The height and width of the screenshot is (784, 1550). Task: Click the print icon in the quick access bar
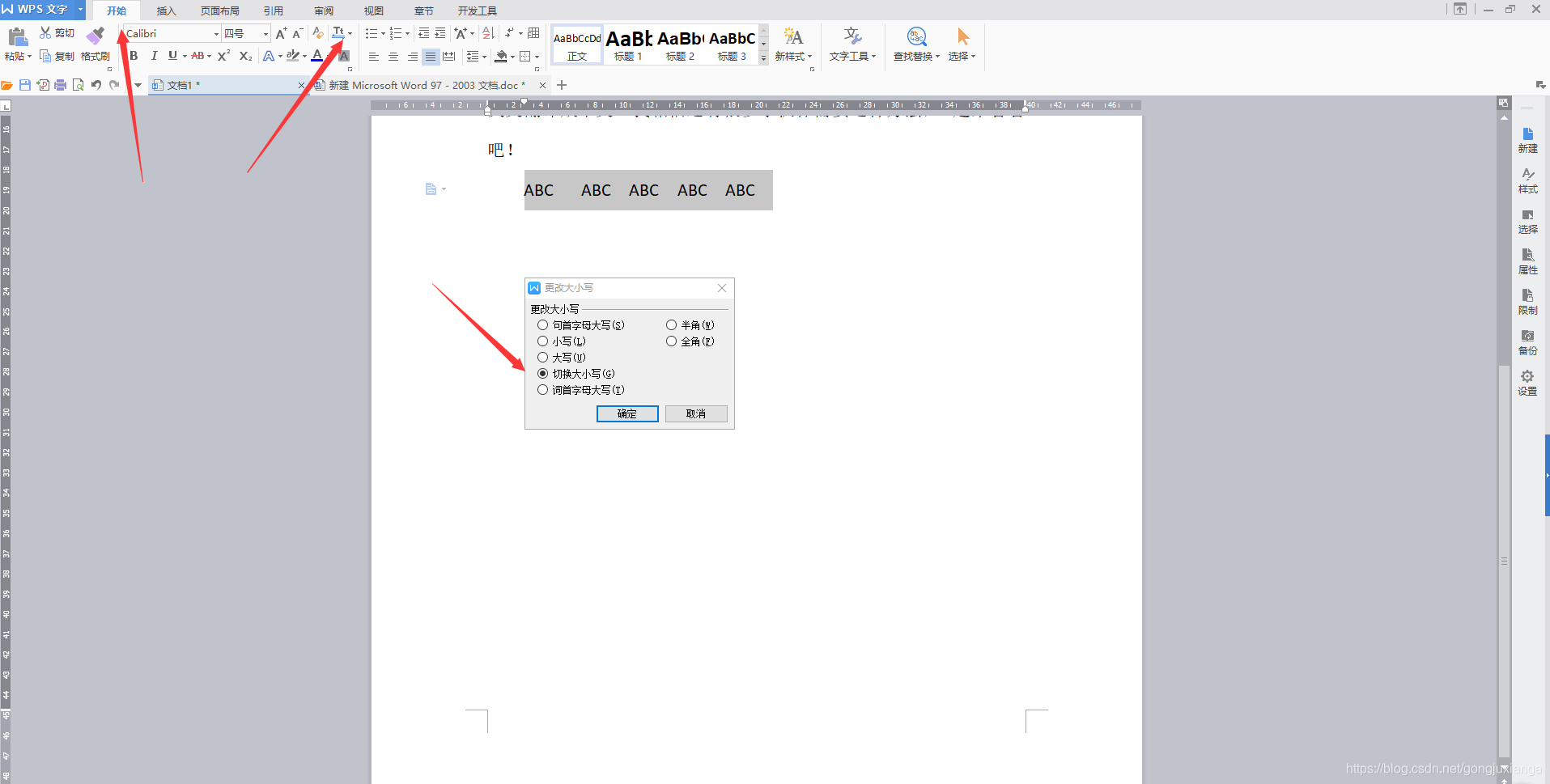[x=61, y=85]
